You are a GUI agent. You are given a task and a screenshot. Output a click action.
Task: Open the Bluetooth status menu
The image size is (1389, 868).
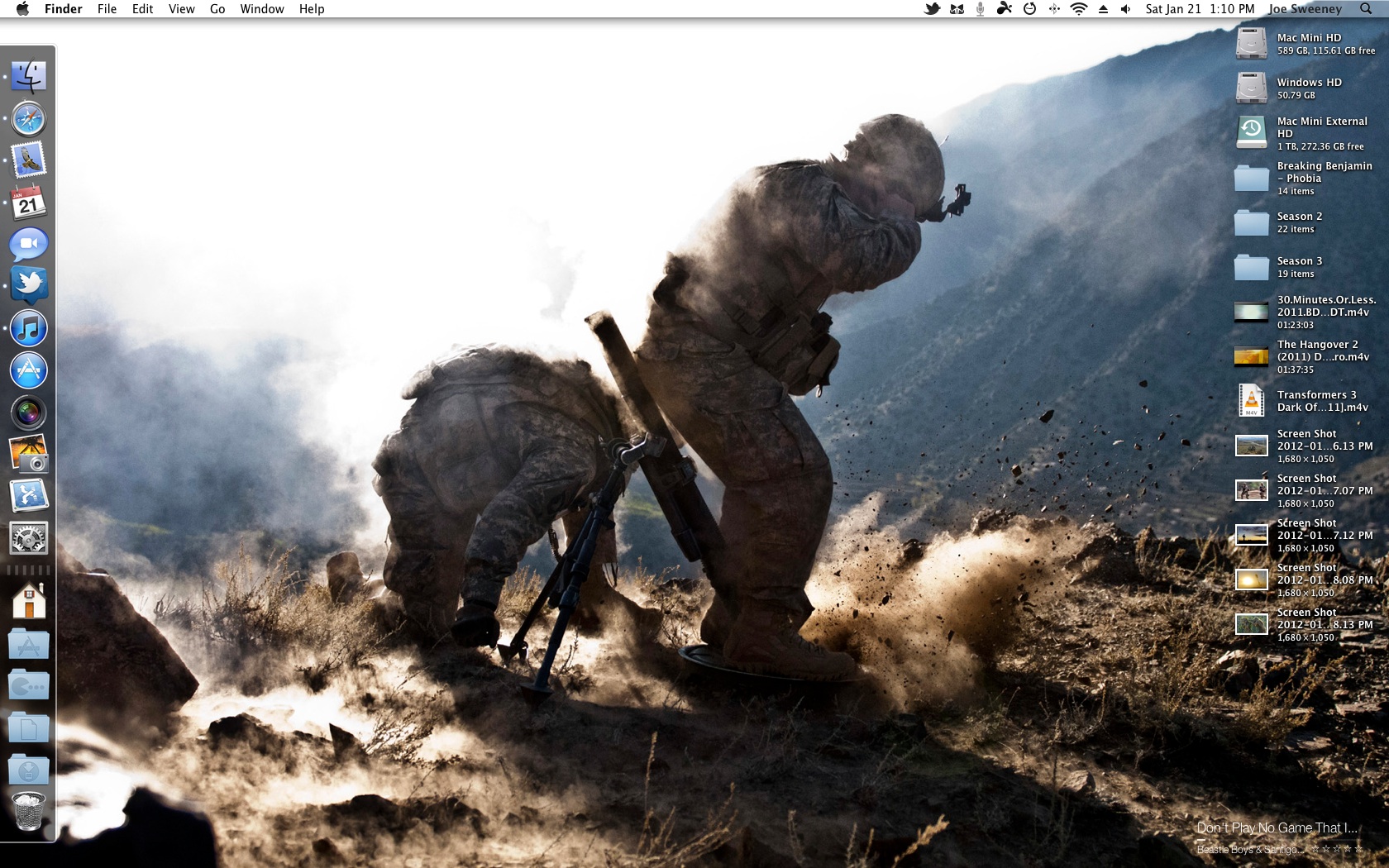point(1054,9)
